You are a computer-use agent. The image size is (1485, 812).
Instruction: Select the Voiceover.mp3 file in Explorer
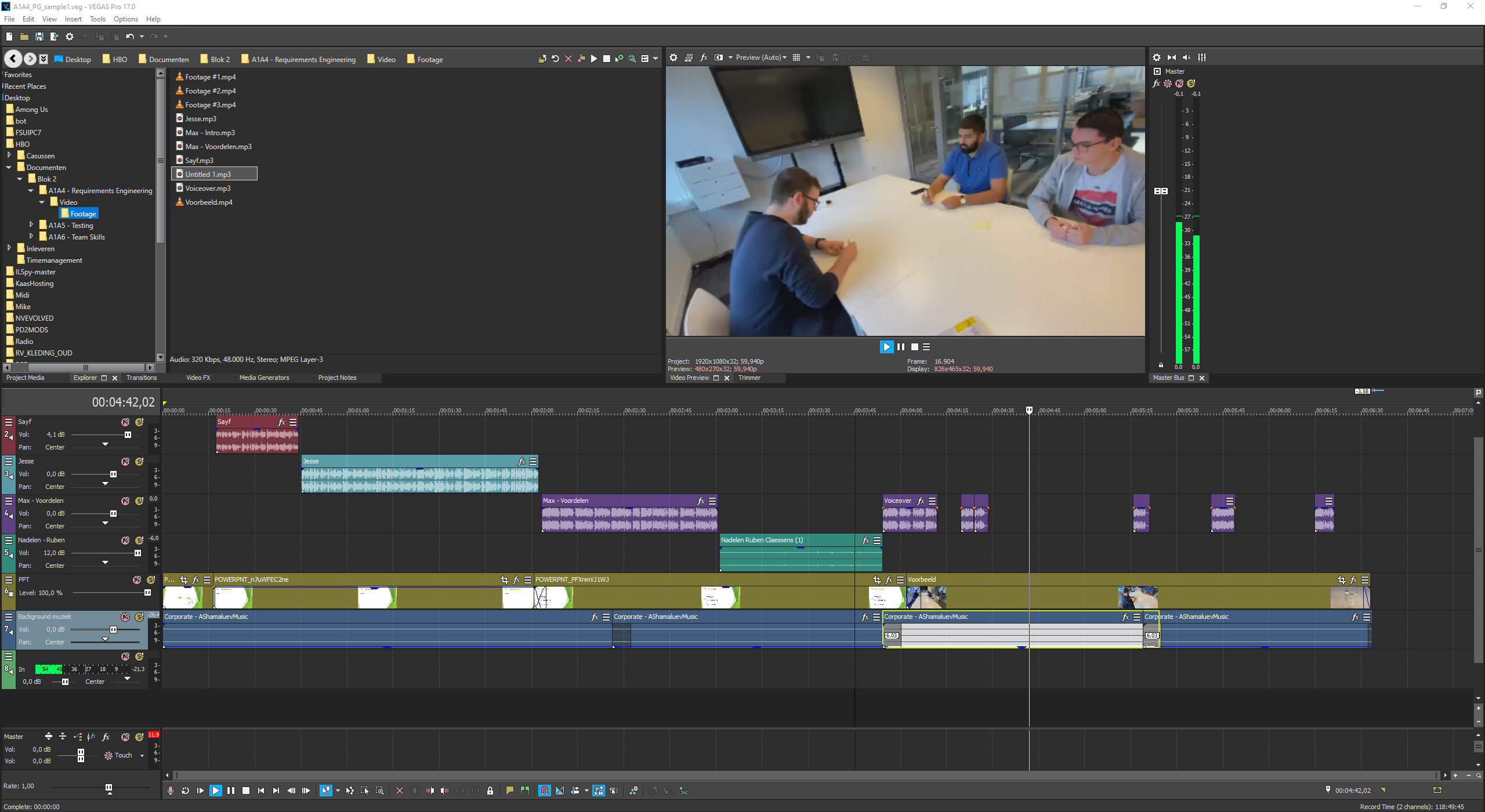tap(207, 188)
